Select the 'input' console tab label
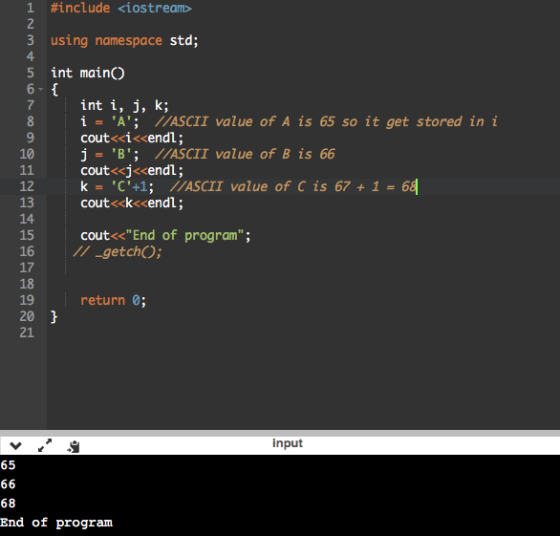Screen dimensions: 560x536 tap(287, 443)
